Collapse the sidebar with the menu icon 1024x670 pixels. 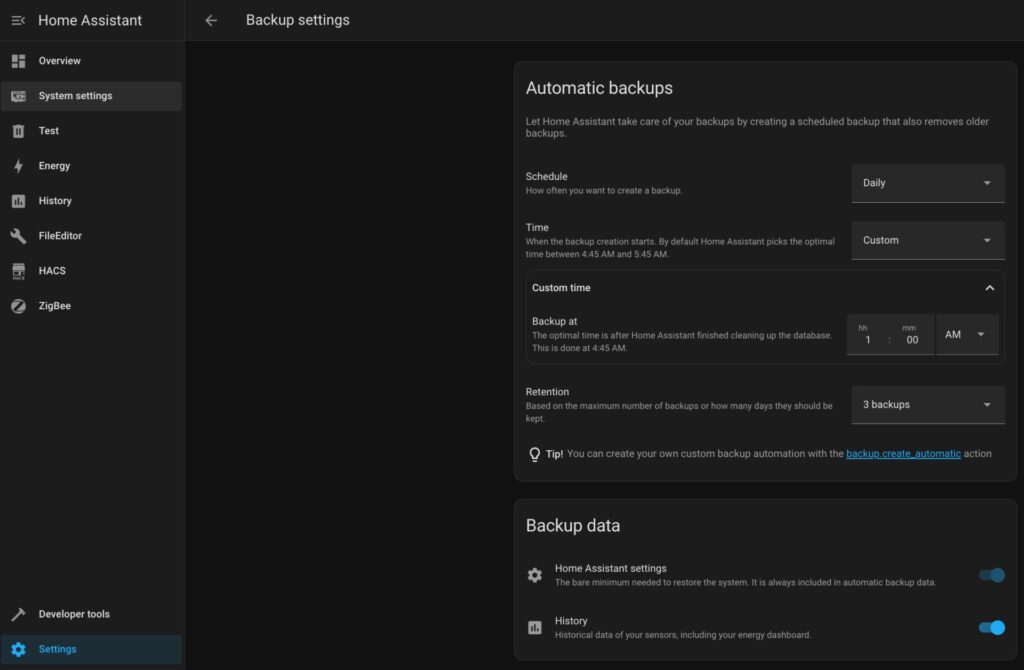18,20
